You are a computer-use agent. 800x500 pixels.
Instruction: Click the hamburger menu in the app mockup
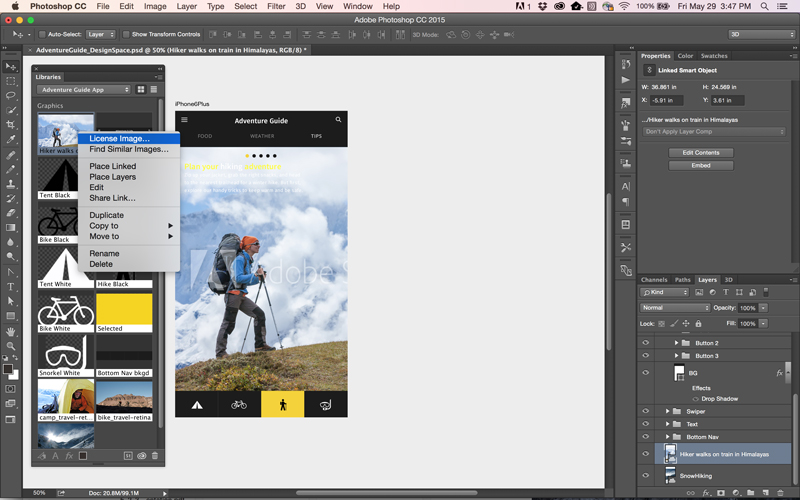(x=184, y=120)
